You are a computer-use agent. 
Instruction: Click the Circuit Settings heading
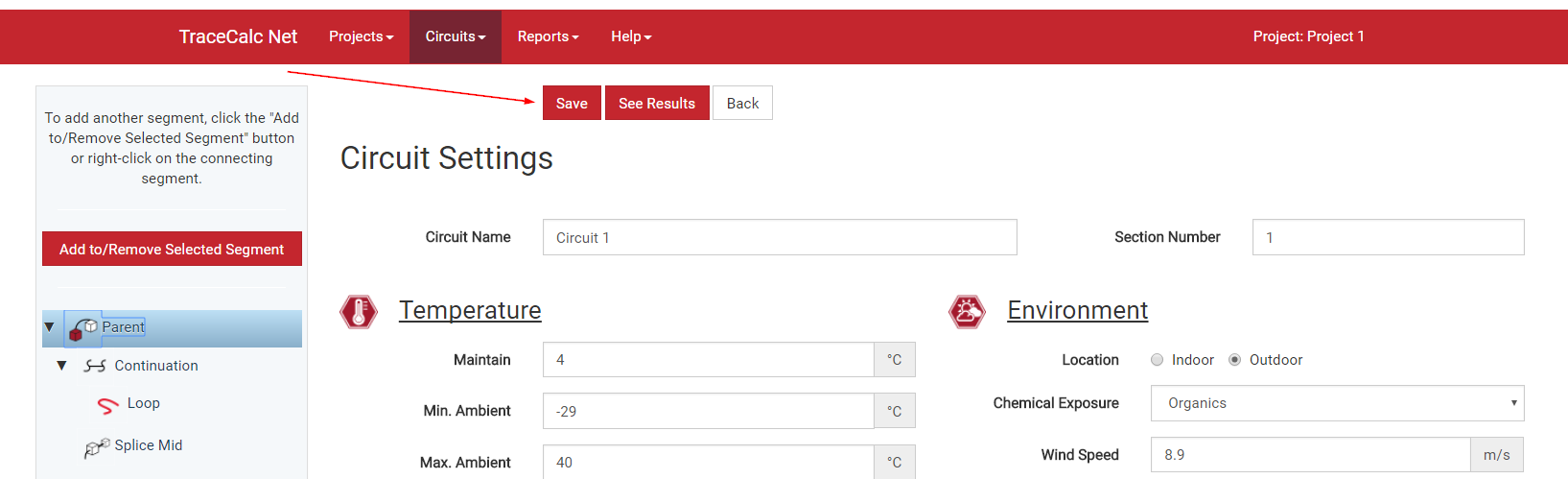(447, 158)
